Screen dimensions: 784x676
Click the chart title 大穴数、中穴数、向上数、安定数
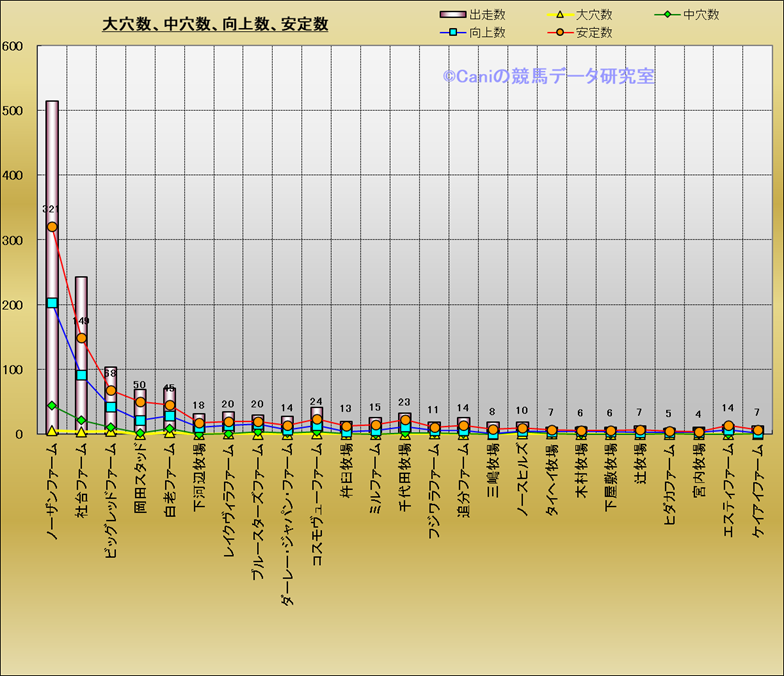pyautogui.click(x=215, y=24)
